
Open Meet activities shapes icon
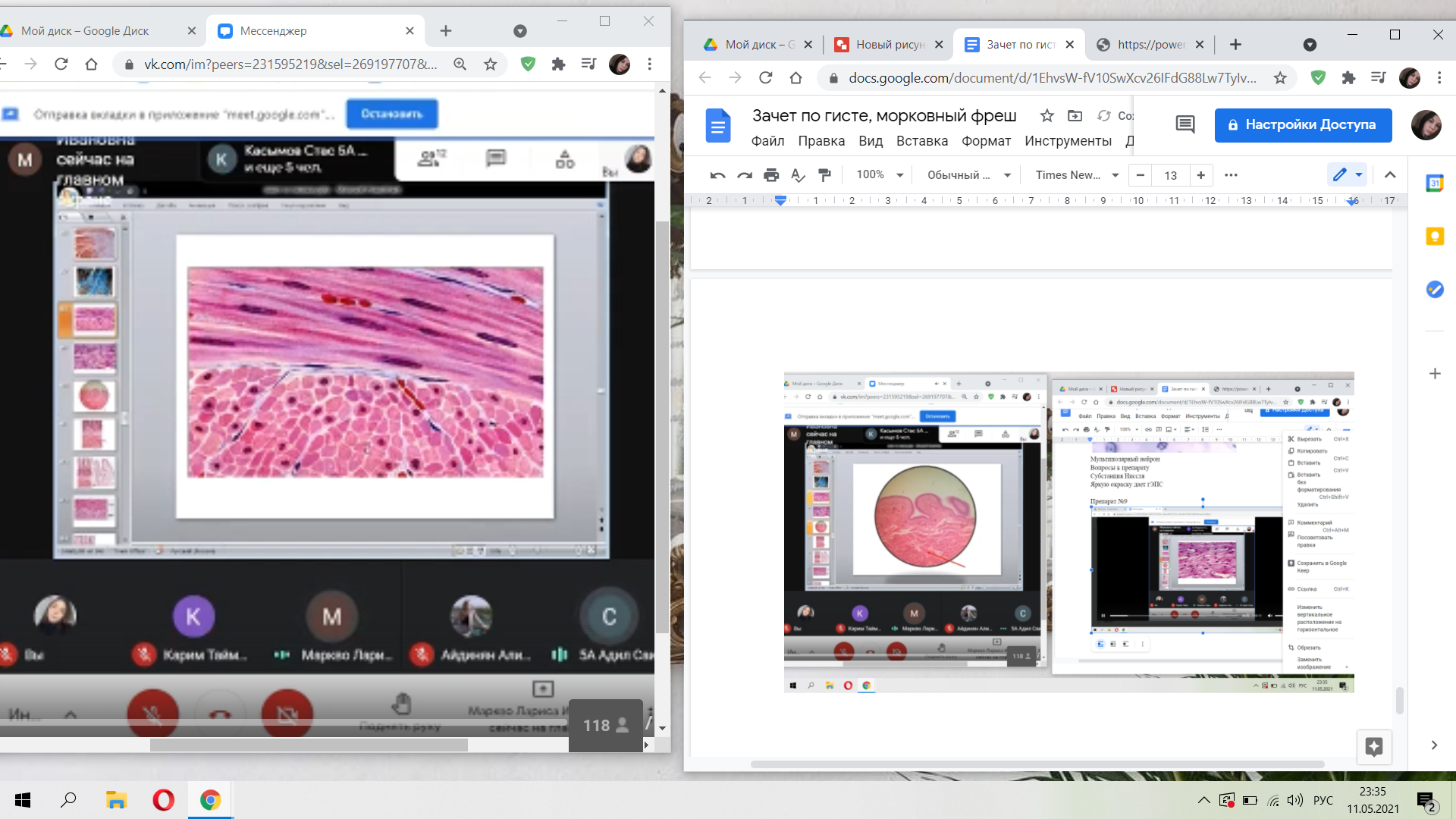click(565, 158)
